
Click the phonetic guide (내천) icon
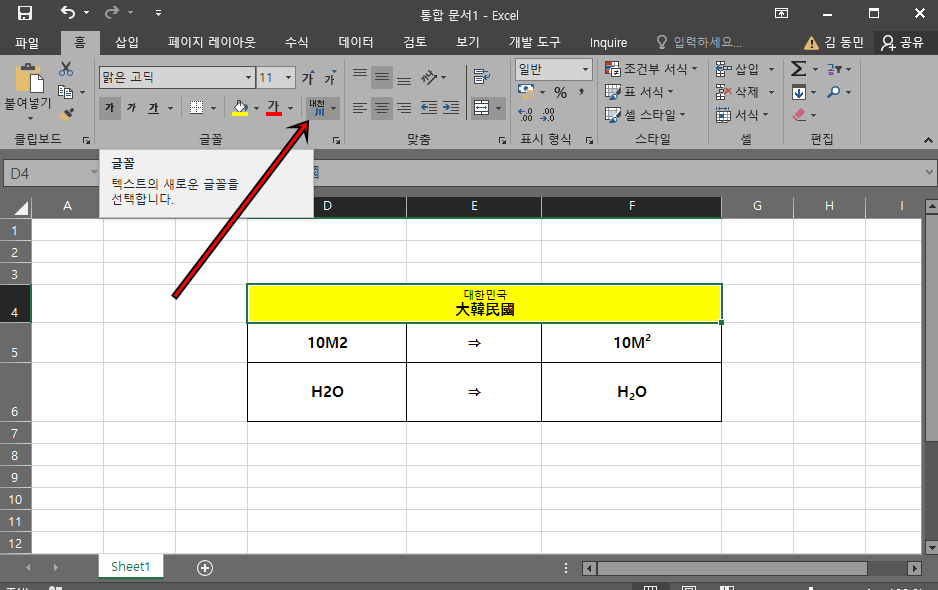coord(317,108)
